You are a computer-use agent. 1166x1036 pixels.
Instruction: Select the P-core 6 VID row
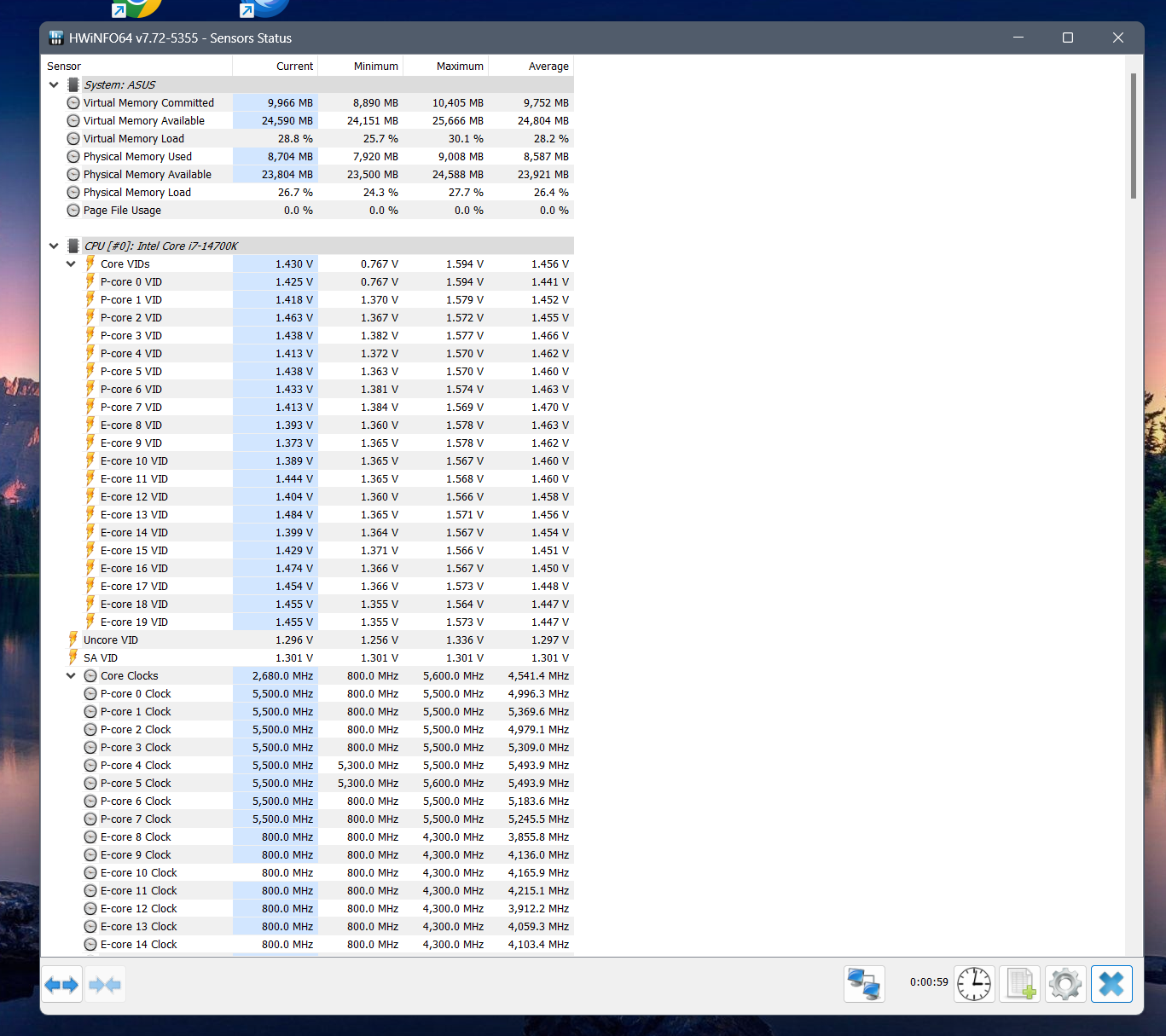[307, 389]
